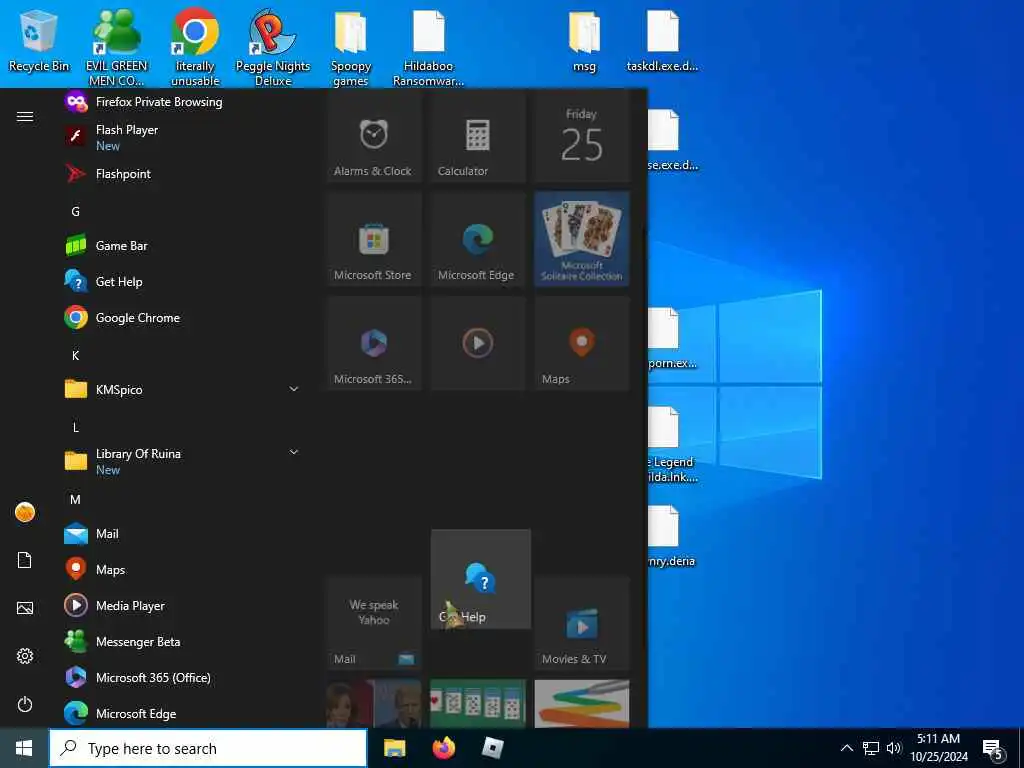Open Roblox from the taskbar

492,748
